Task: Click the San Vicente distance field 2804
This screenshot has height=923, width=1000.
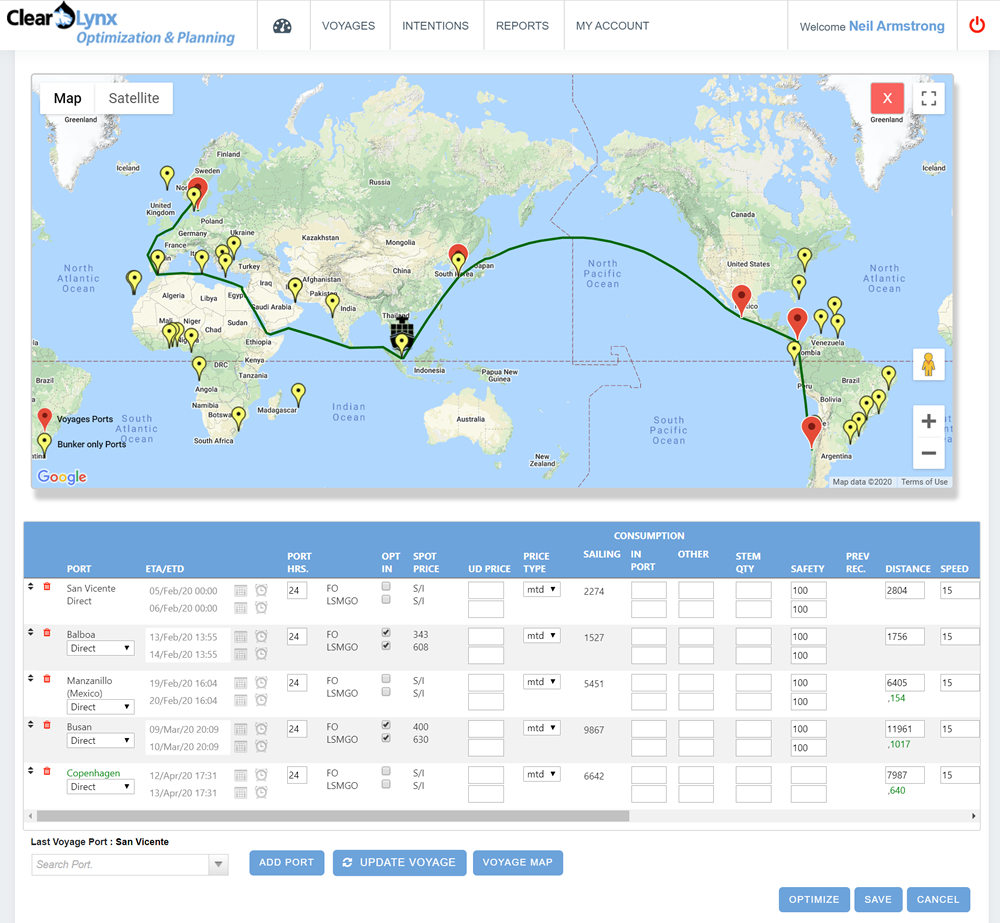Action: (x=904, y=590)
